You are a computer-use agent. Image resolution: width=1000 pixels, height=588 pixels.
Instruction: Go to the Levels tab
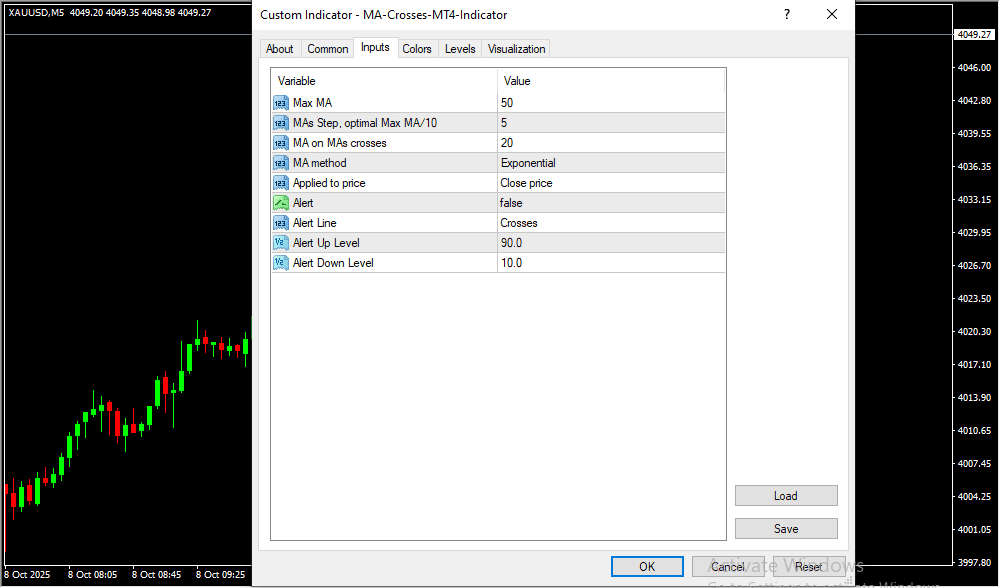pos(460,49)
